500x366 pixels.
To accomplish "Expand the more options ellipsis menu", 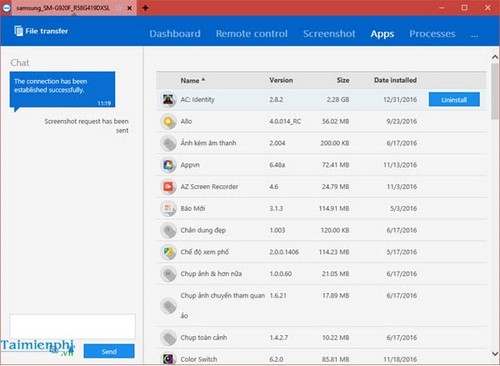I will coord(474,35).
